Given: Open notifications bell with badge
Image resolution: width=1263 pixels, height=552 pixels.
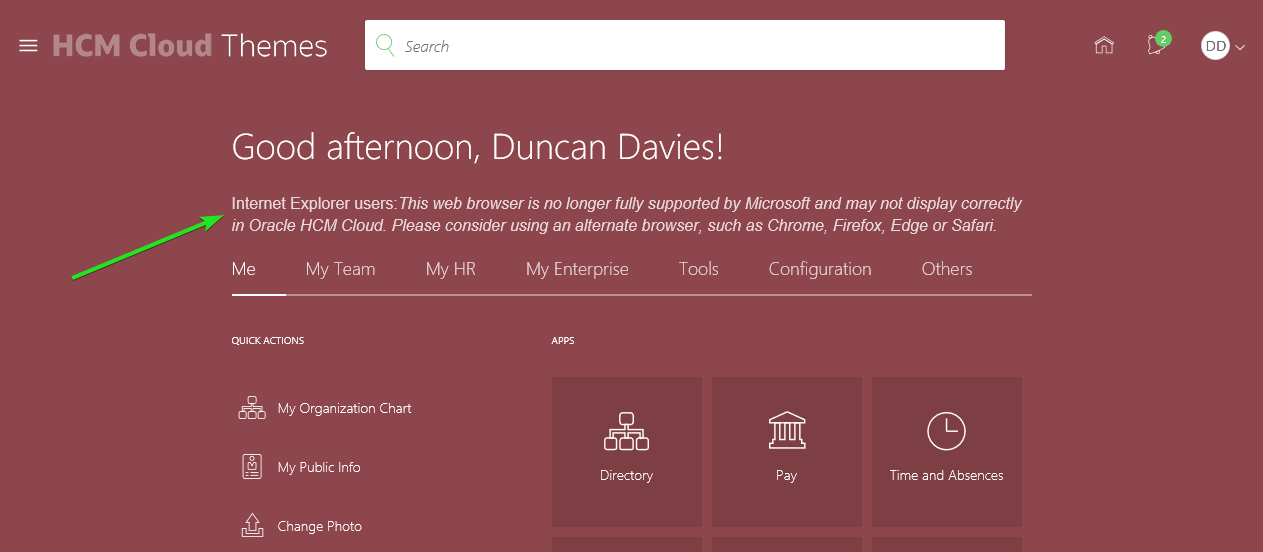Looking at the screenshot, I should (x=1156, y=45).
